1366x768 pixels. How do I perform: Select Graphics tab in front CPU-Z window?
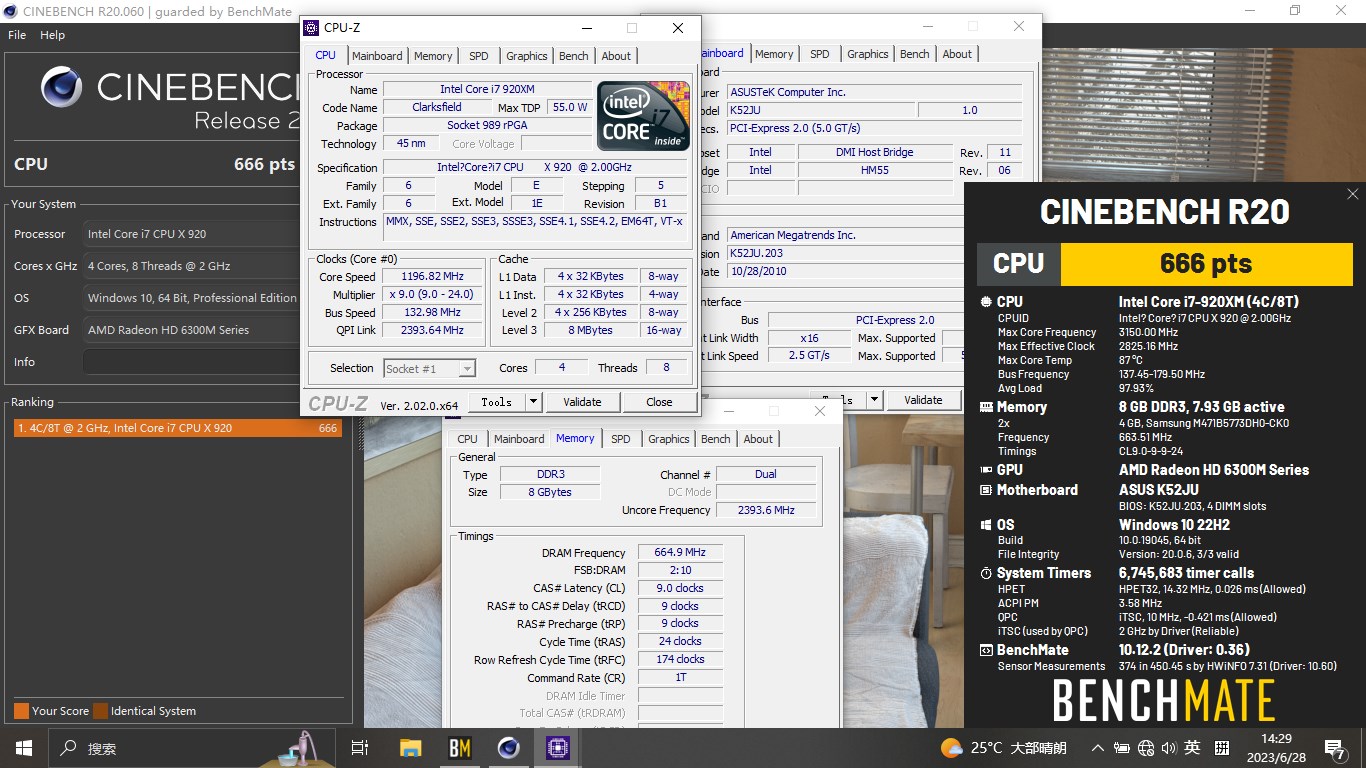pyautogui.click(x=527, y=56)
